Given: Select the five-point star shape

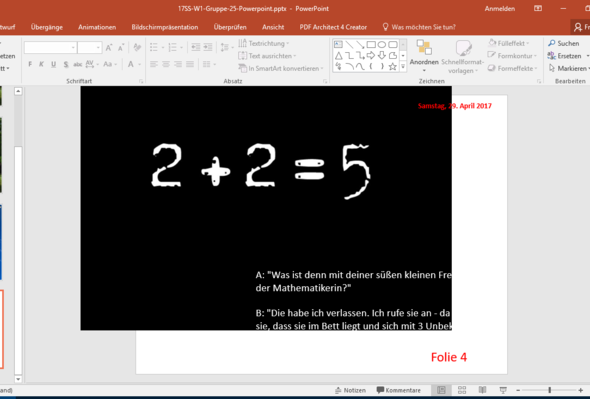Looking at the screenshot, I should (x=393, y=67).
